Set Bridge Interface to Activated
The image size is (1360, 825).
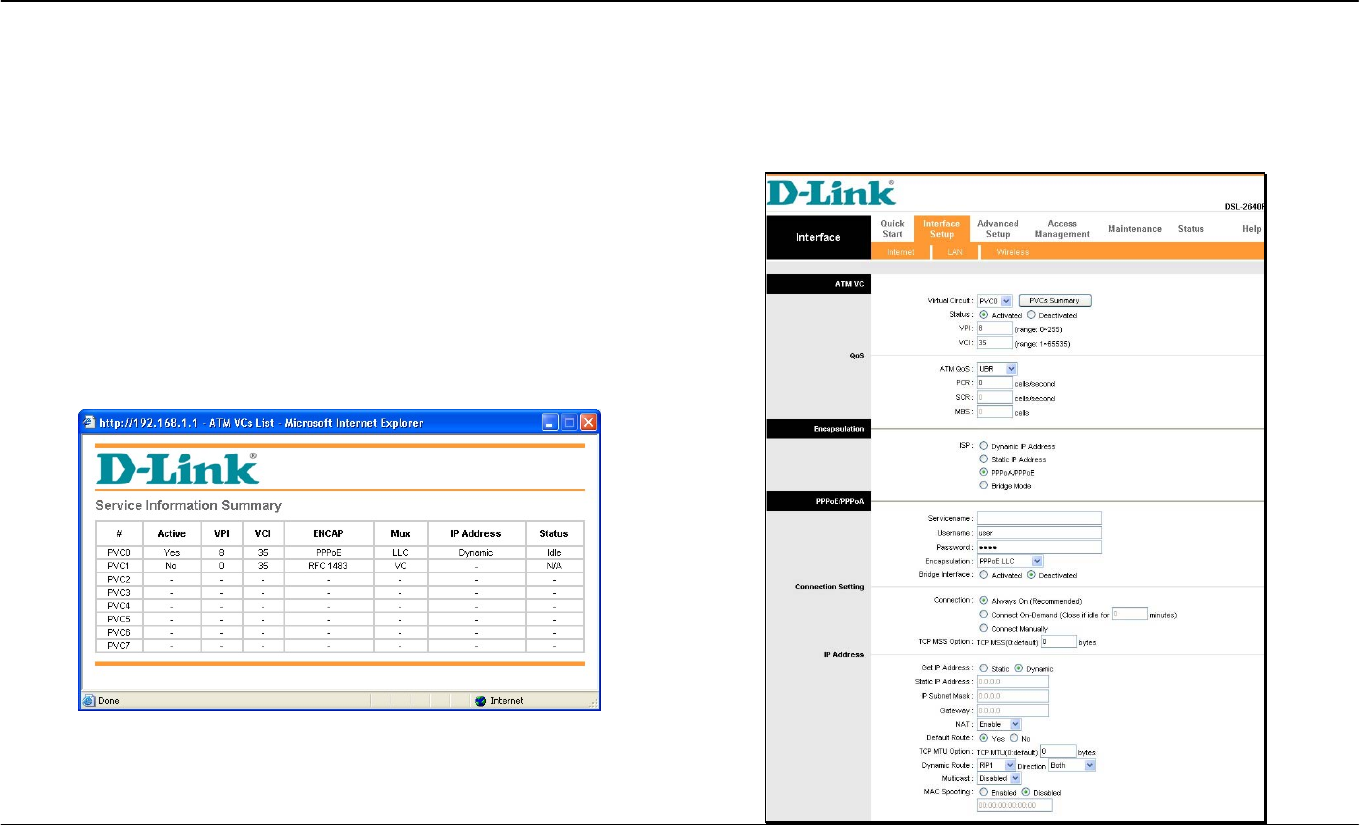pos(985,575)
